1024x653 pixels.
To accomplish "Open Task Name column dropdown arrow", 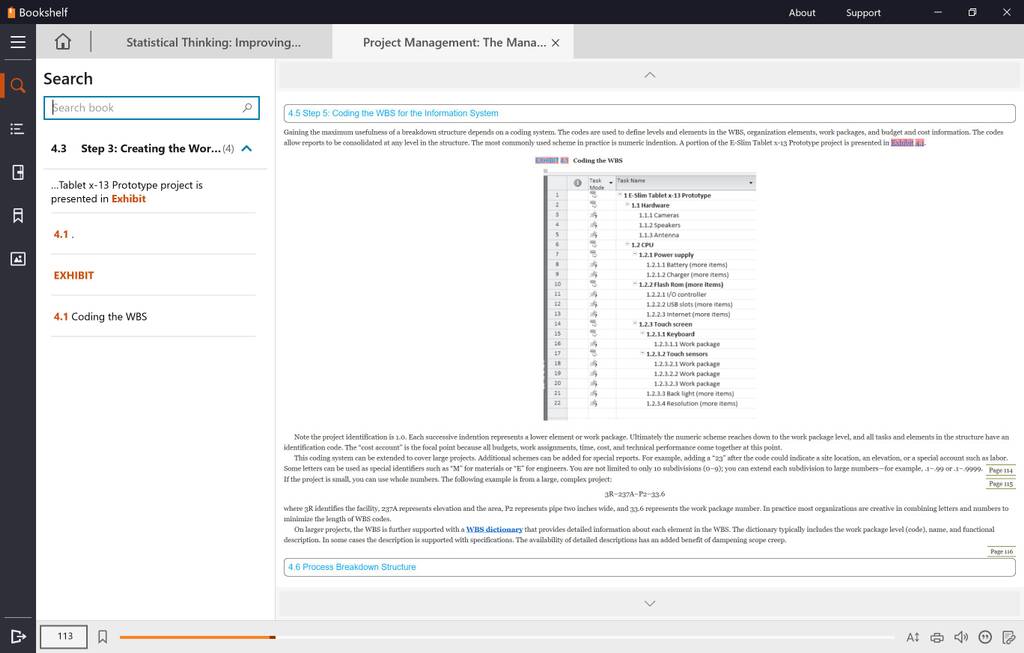I will (x=750, y=183).
